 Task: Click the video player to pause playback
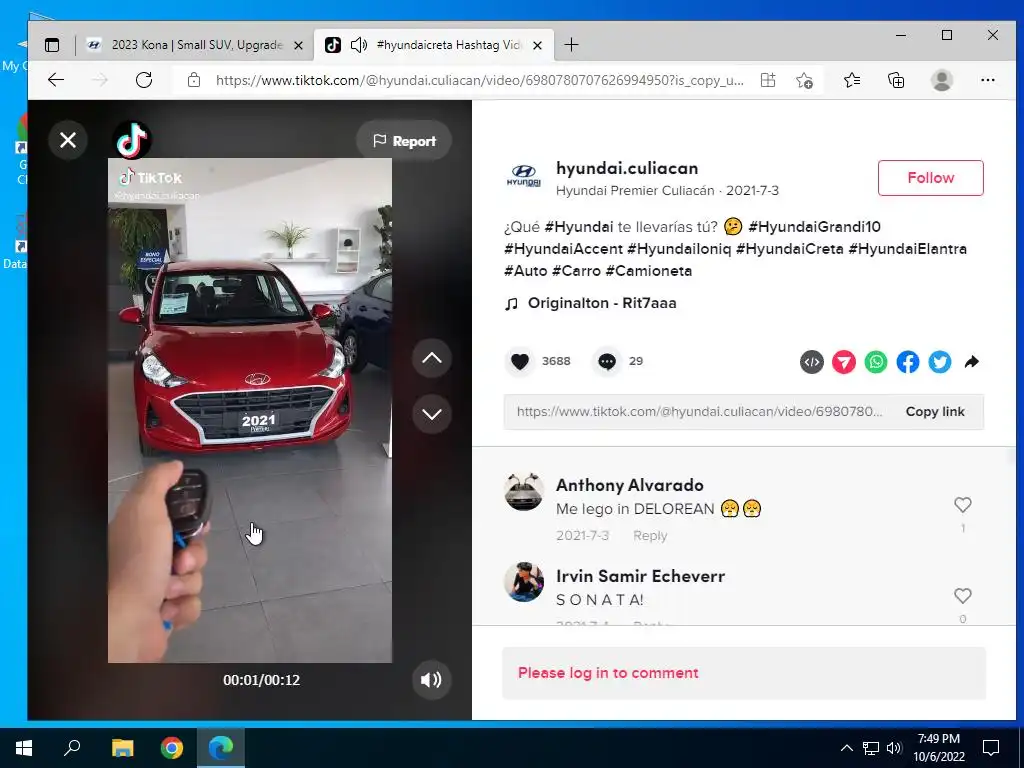pyautogui.click(x=249, y=410)
